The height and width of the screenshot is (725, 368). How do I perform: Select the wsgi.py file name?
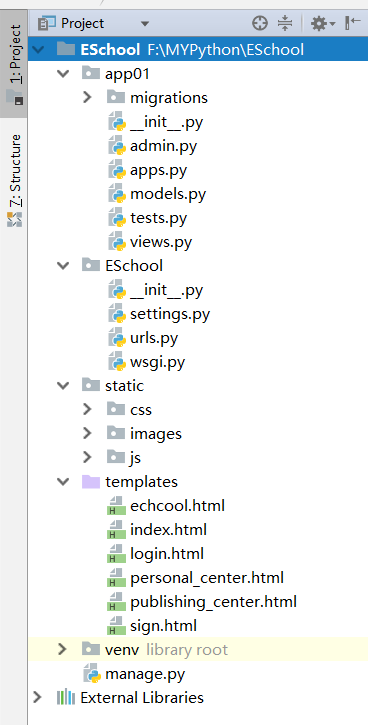coord(158,362)
